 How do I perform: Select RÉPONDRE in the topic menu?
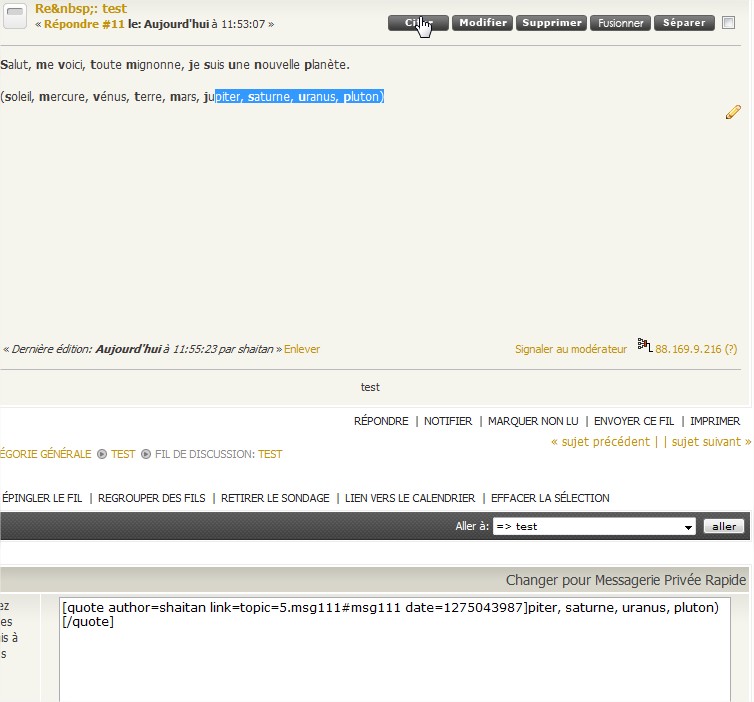pos(381,421)
